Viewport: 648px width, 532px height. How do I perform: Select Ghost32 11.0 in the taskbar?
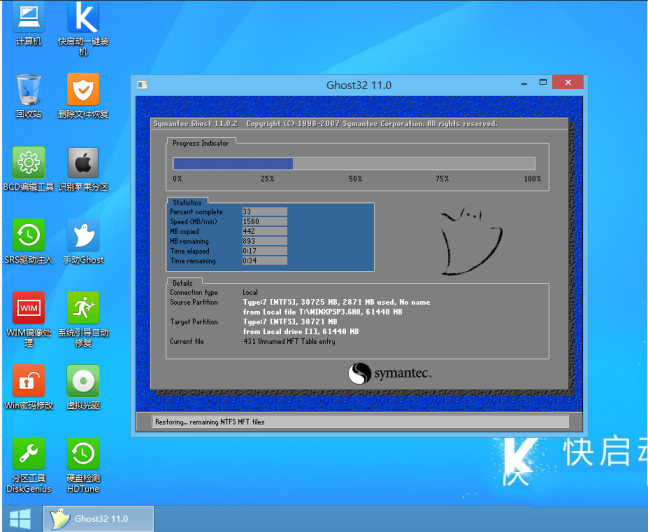click(x=98, y=519)
